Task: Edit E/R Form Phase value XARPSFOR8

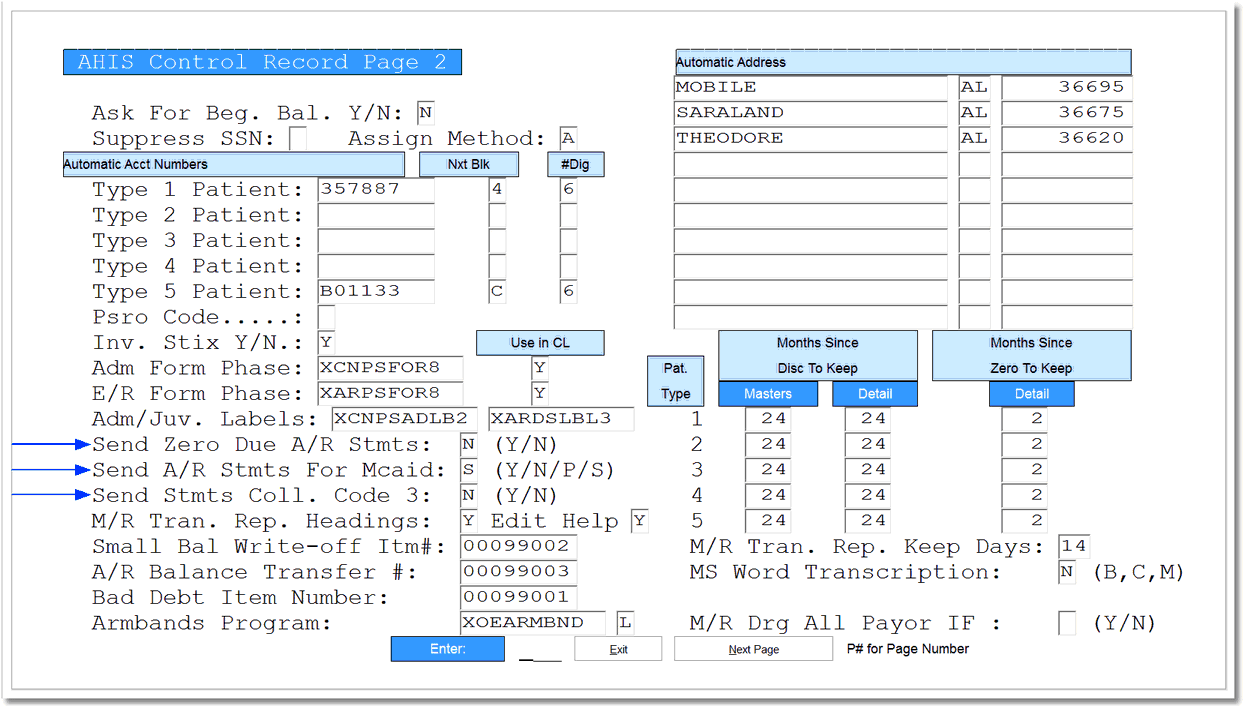Action: tap(391, 394)
